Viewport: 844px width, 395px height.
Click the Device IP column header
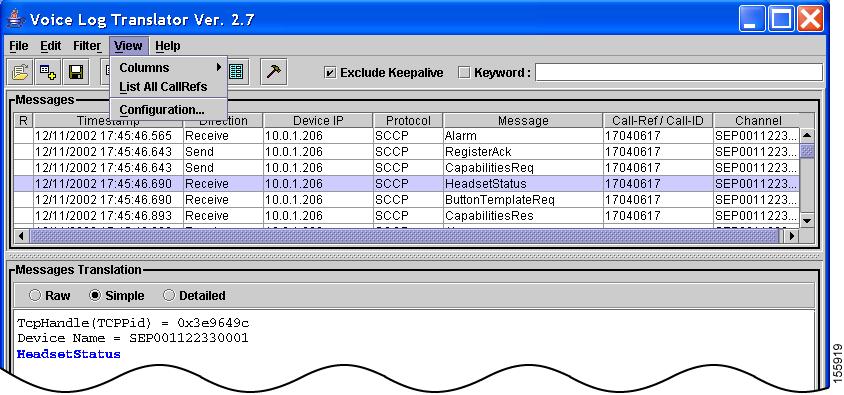coord(318,121)
